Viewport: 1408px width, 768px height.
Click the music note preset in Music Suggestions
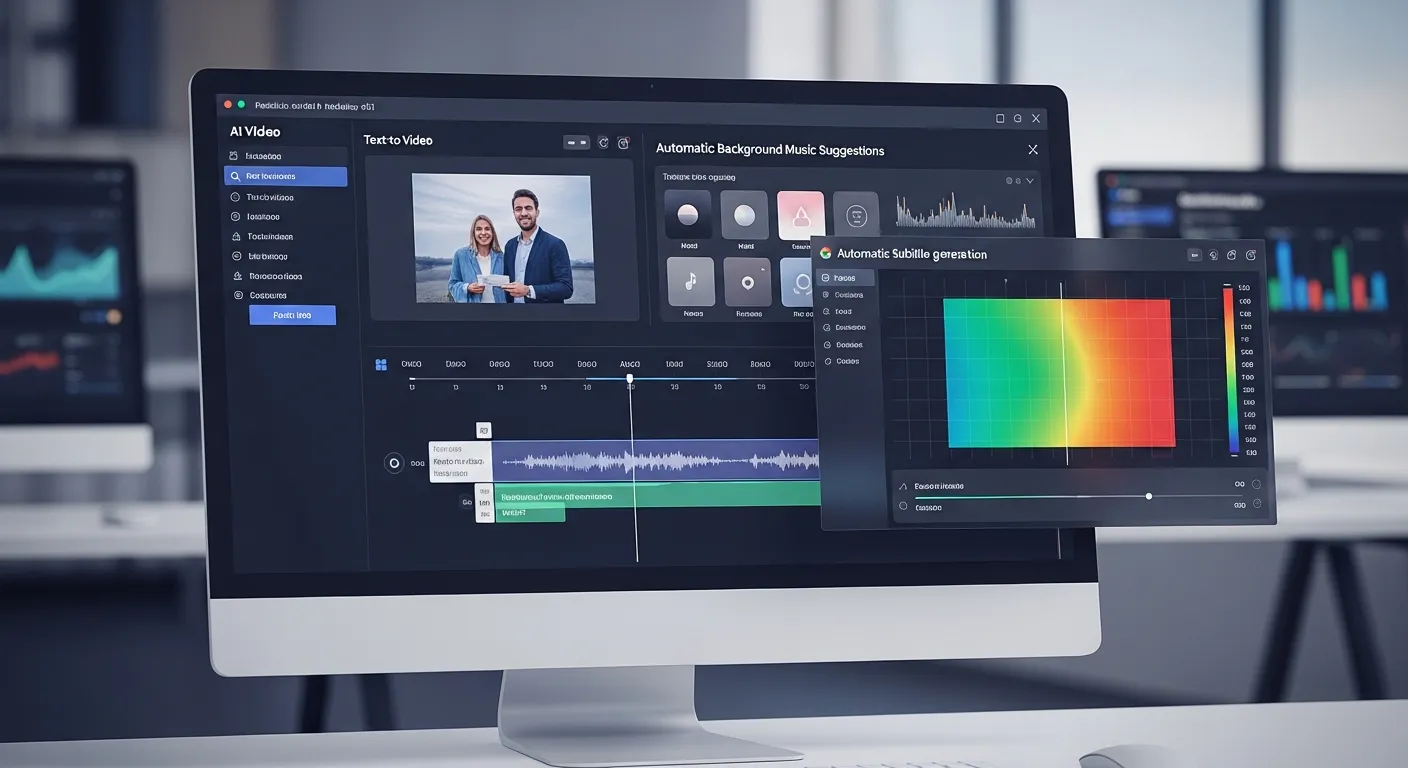click(690, 283)
